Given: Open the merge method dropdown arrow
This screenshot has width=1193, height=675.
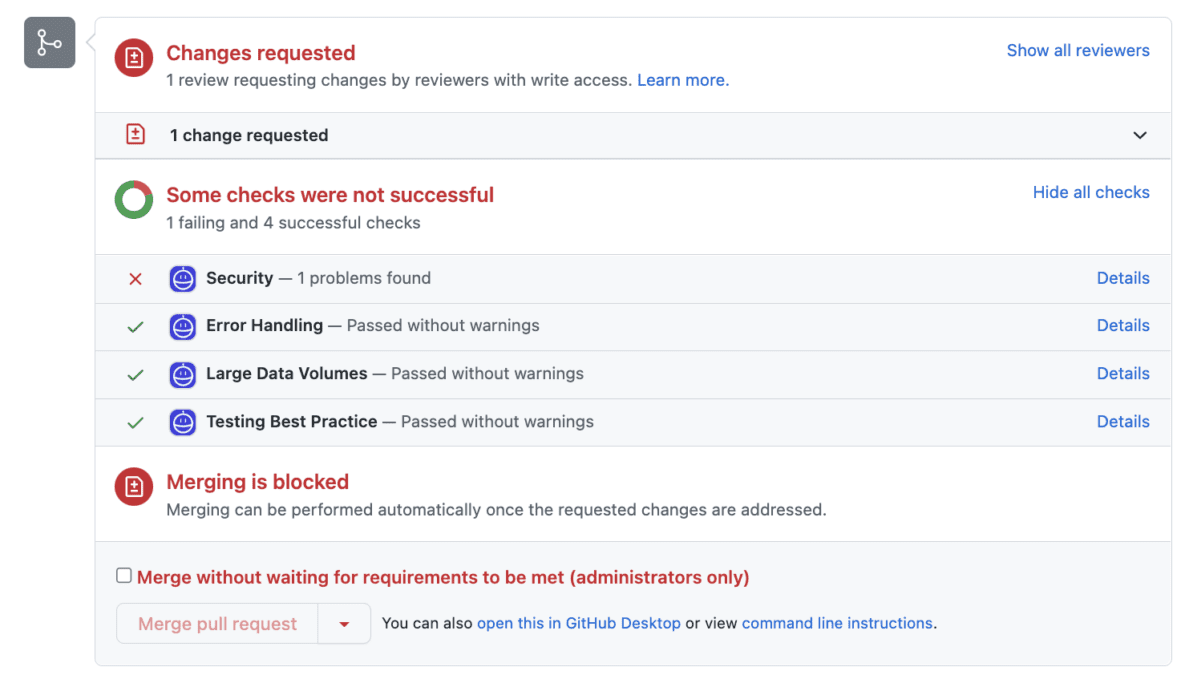Looking at the screenshot, I should (344, 624).
